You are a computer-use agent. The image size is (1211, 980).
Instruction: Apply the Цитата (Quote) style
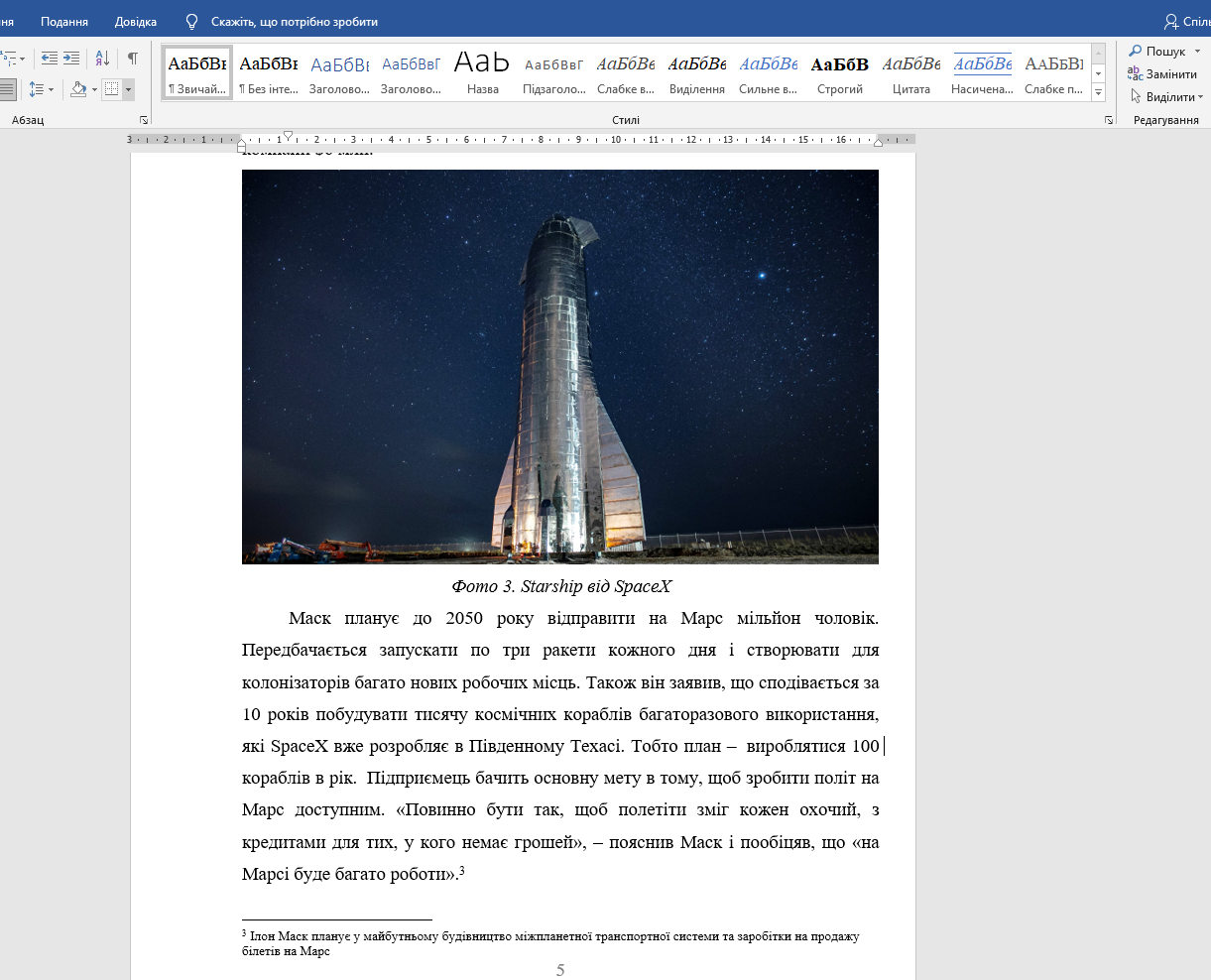pyautogui.click(x=910, y=72)
